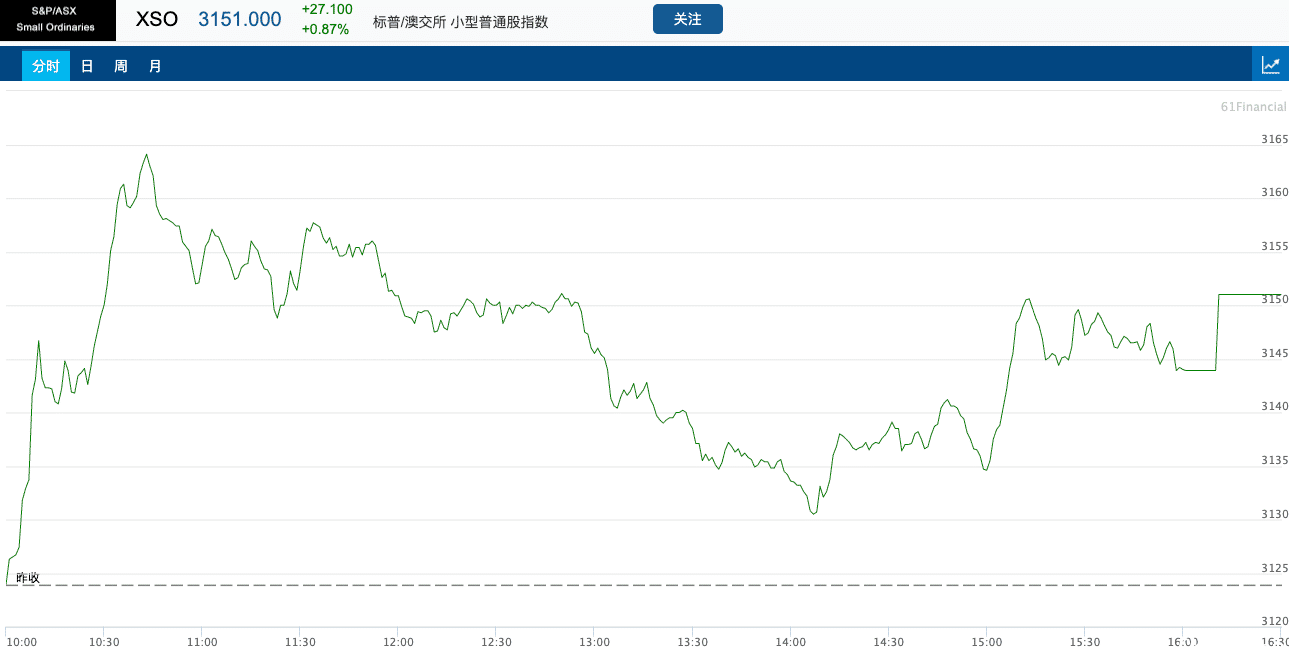Image resolution: width=1289 pixels, height=660 pixels.
Task: Click the 3135 price axis label
Action: pos(1274,460)
